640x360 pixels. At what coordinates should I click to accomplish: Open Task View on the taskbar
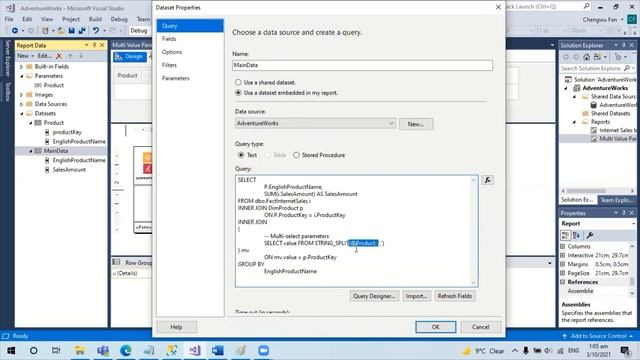[x=56, y=351]
